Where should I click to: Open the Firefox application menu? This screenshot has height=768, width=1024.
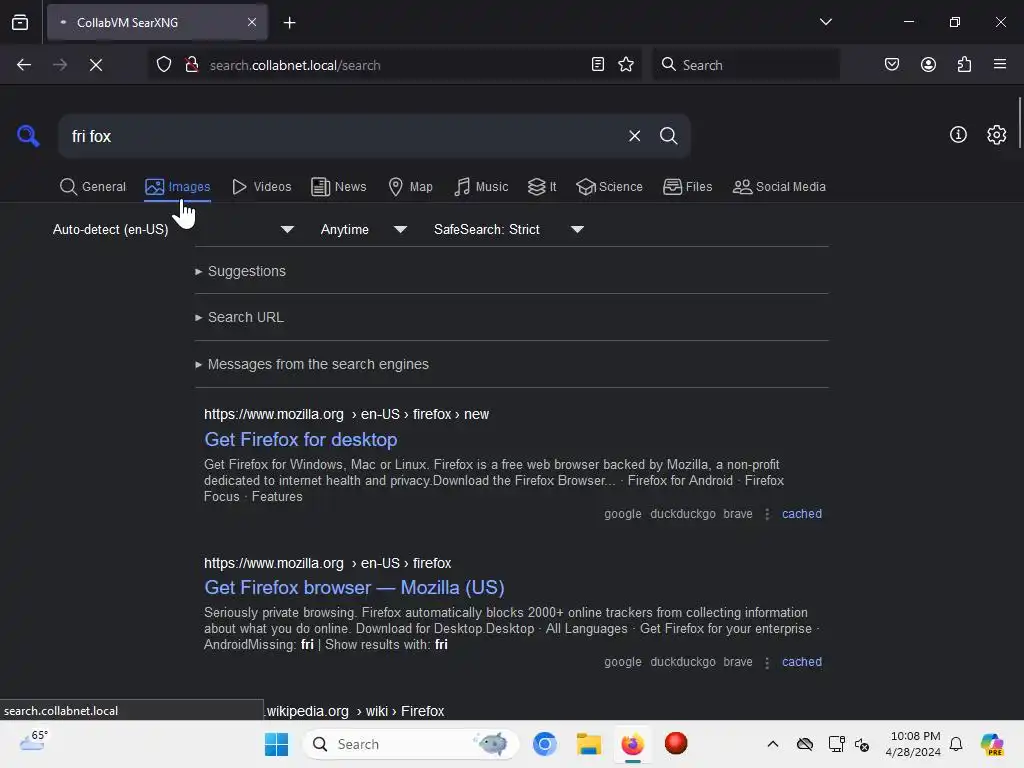1000,64
